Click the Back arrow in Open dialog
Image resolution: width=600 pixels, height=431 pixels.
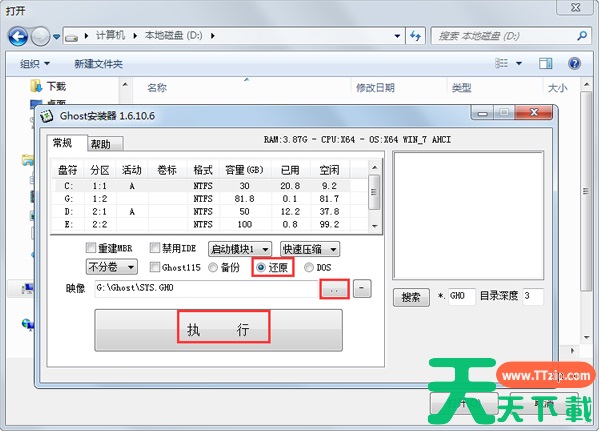[18, 37]
